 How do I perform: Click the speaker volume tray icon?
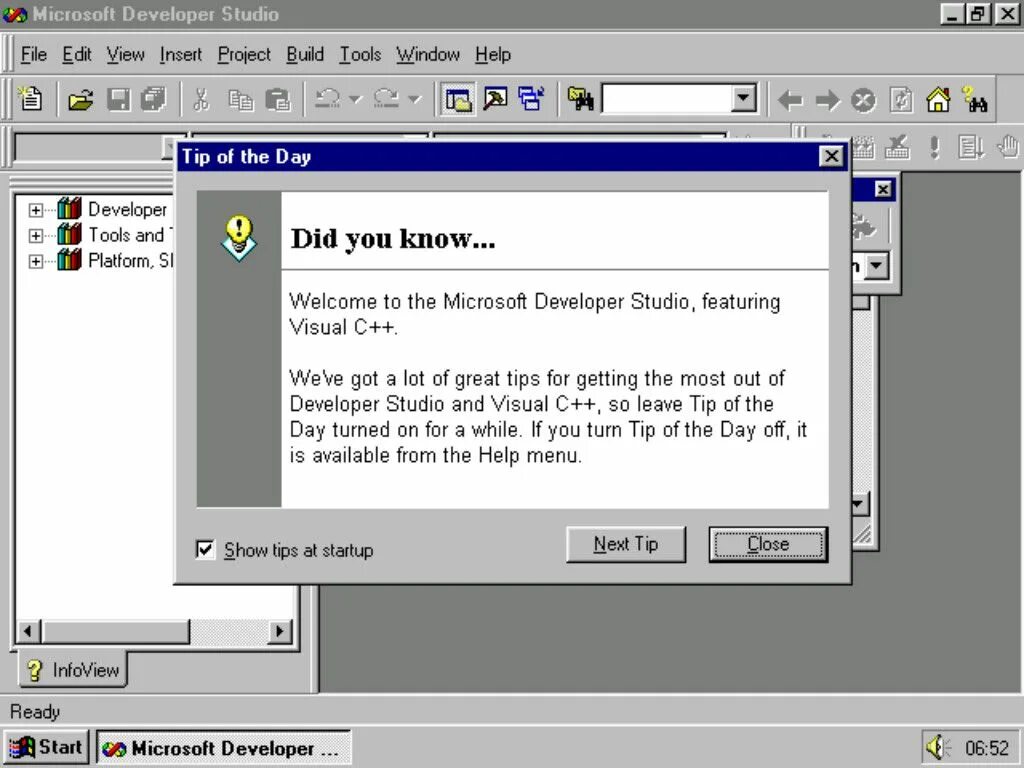[938, 747]
